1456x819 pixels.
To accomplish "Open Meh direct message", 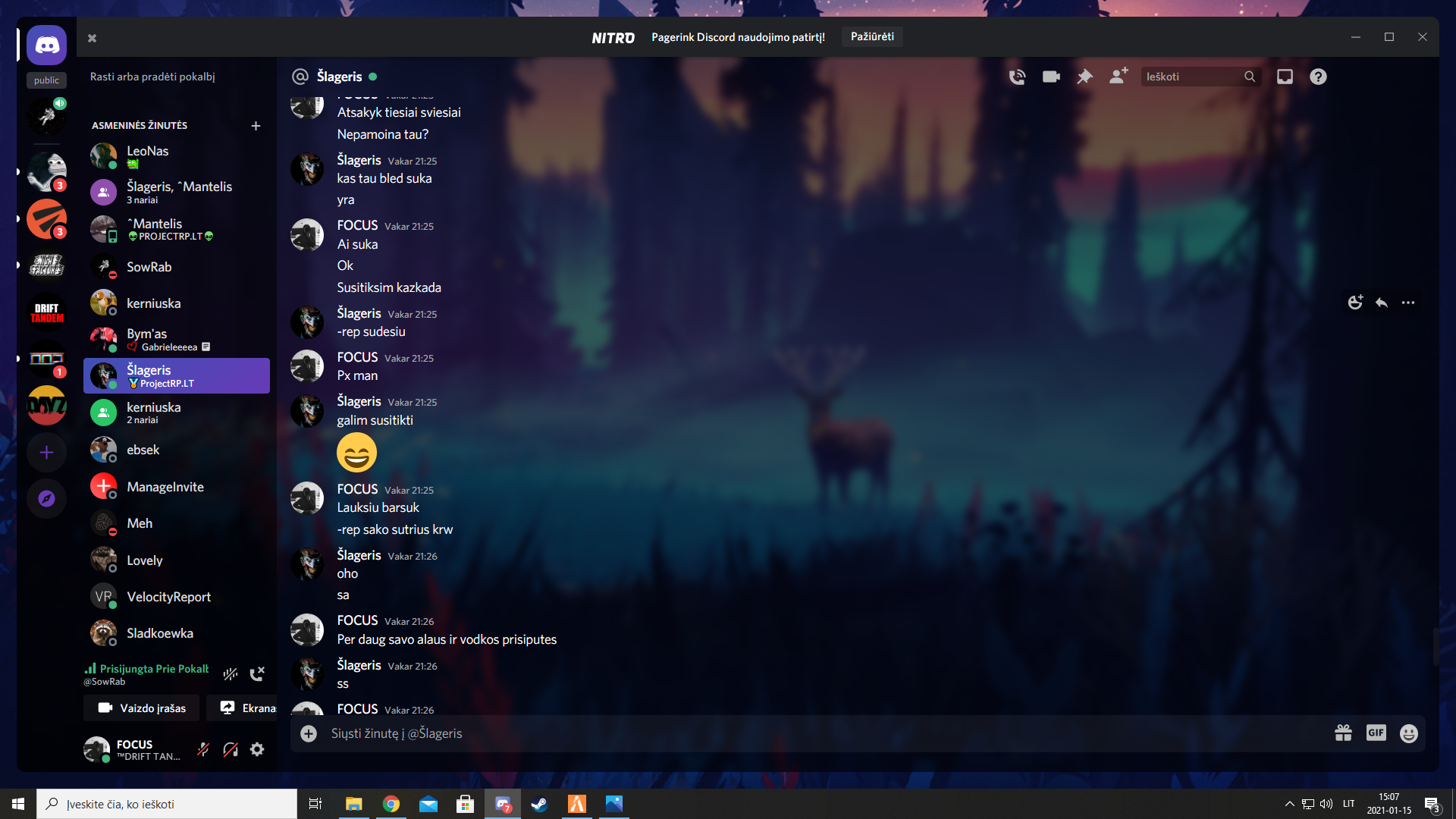I will click(177, 523).
